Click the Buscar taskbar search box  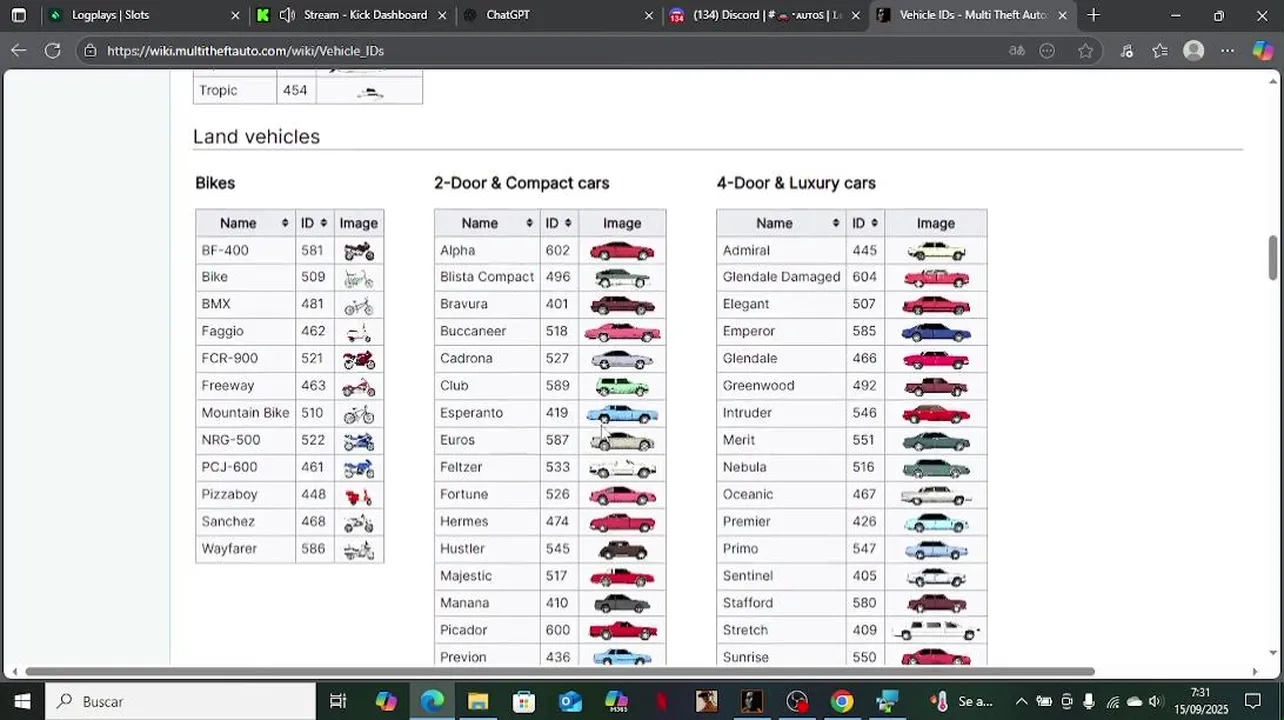tap(182, 701)
